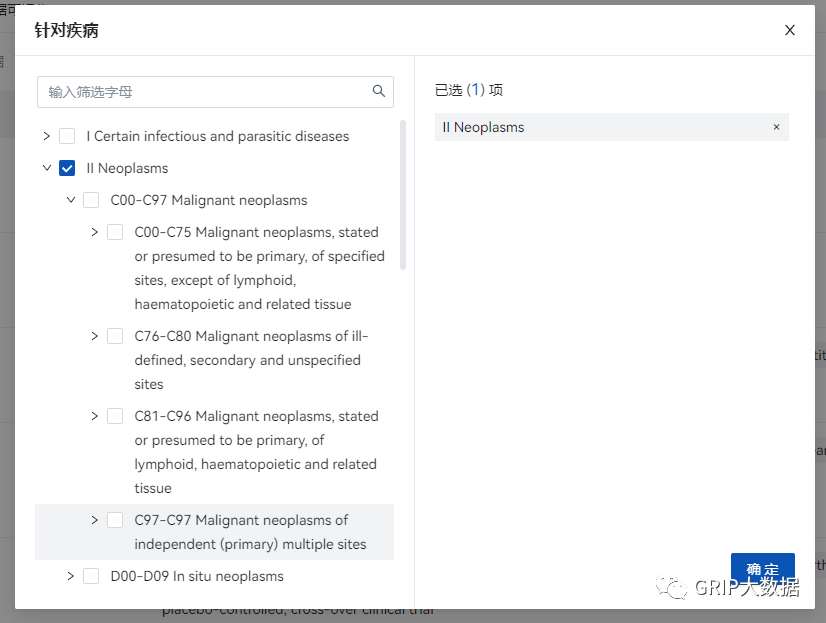Image resolution: width=826 pixels, height=623 pixels.
Task: Expand C97-C97 multiple sites node
Action: click(x=95, y=520)
